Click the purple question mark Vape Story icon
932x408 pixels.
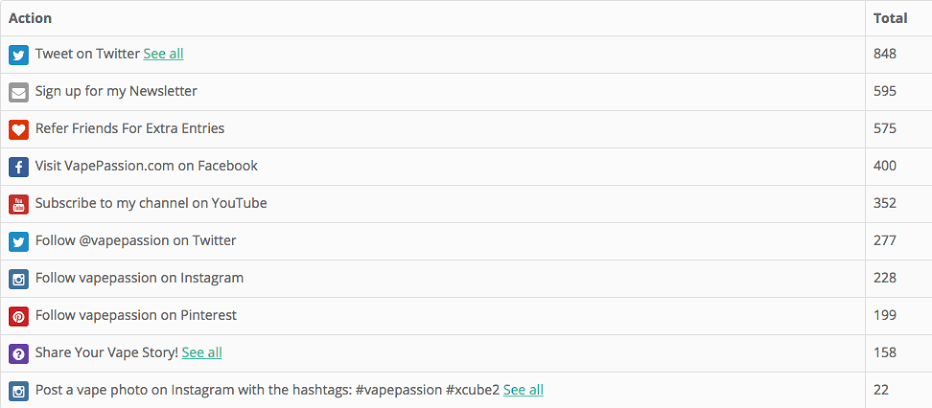(x=18, y=354)
